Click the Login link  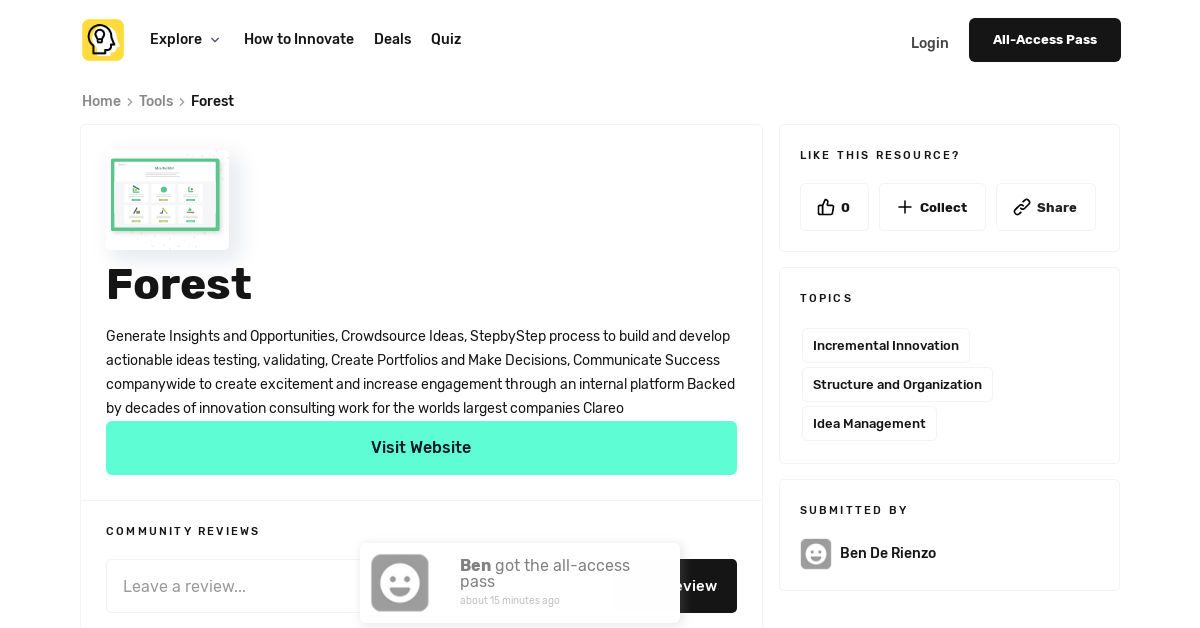929,43
